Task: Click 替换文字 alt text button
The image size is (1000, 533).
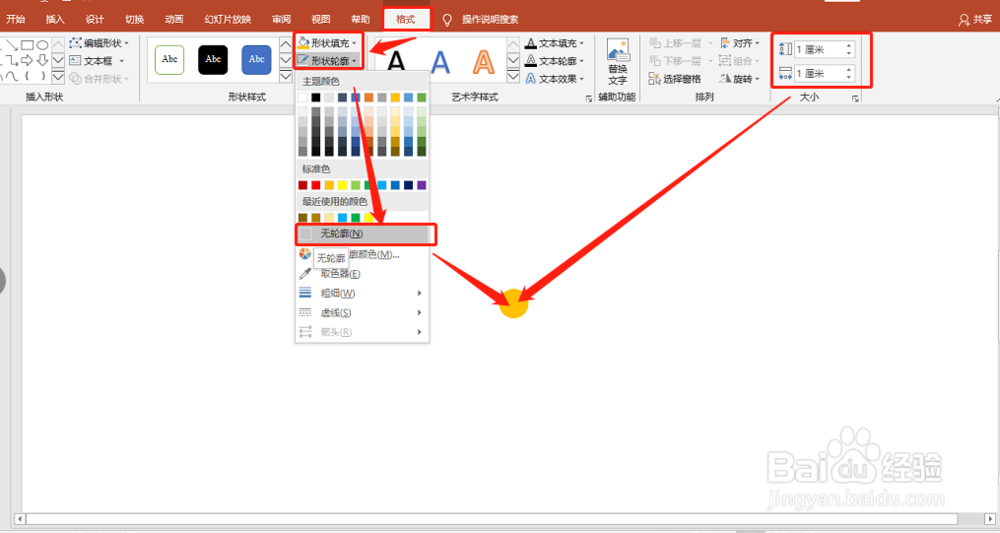Action: coord(617,62)
